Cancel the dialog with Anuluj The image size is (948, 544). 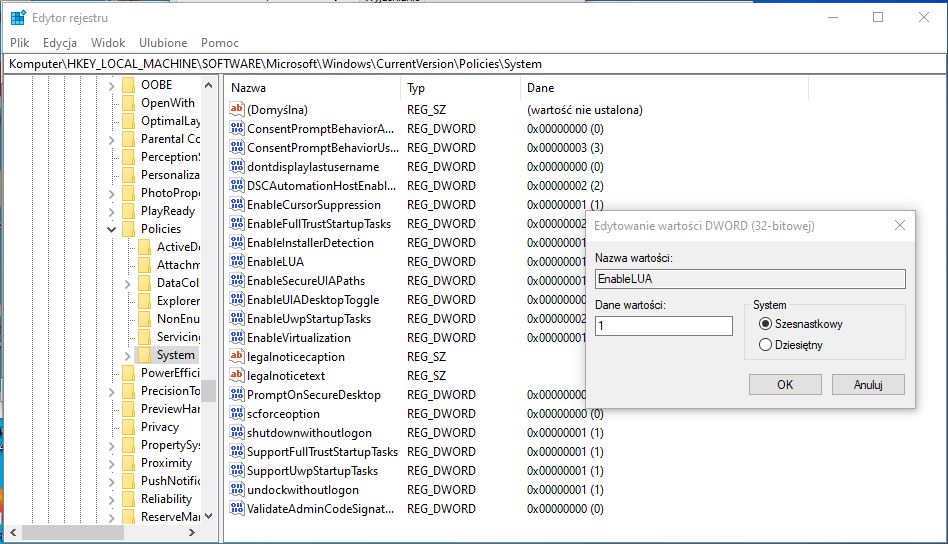[868, 384]
